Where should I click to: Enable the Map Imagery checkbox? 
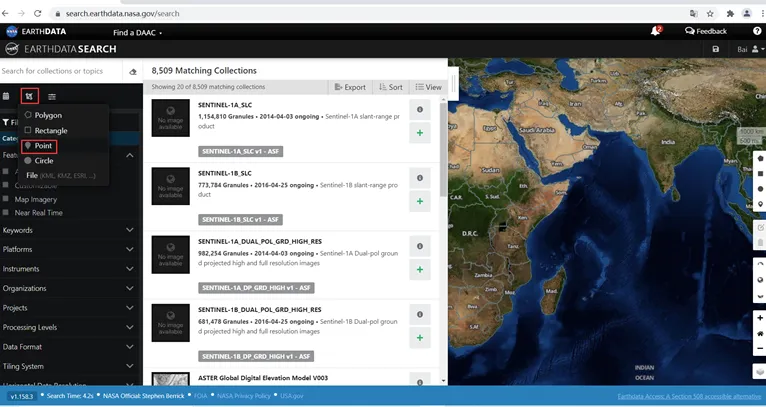[6, 199]
